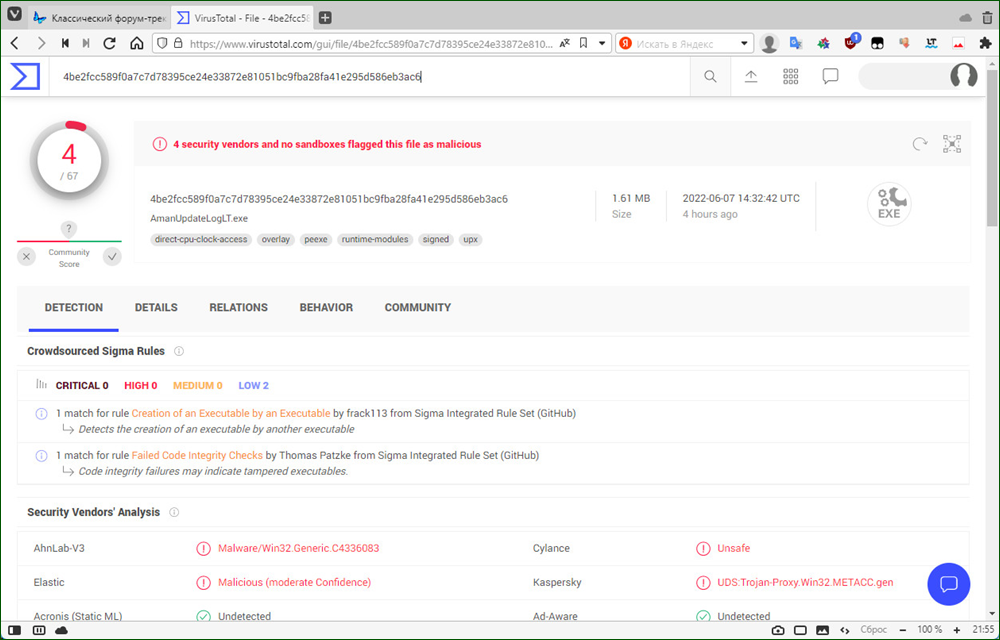The width and height of the screenshot is (1000, 640).
Task: Capture a page screenshot from status bar
Action: point(778,630)
